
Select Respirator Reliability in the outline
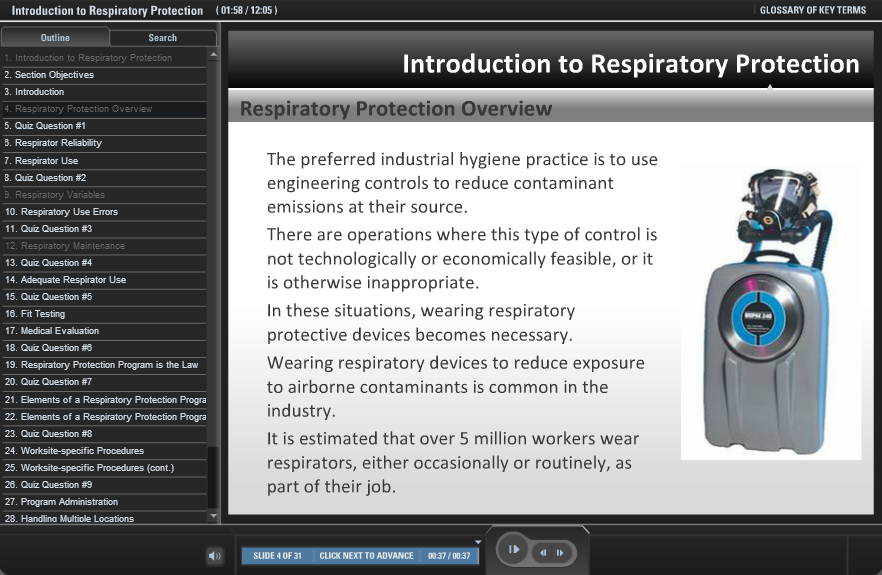pyautogui.click(x=53, y=143)
